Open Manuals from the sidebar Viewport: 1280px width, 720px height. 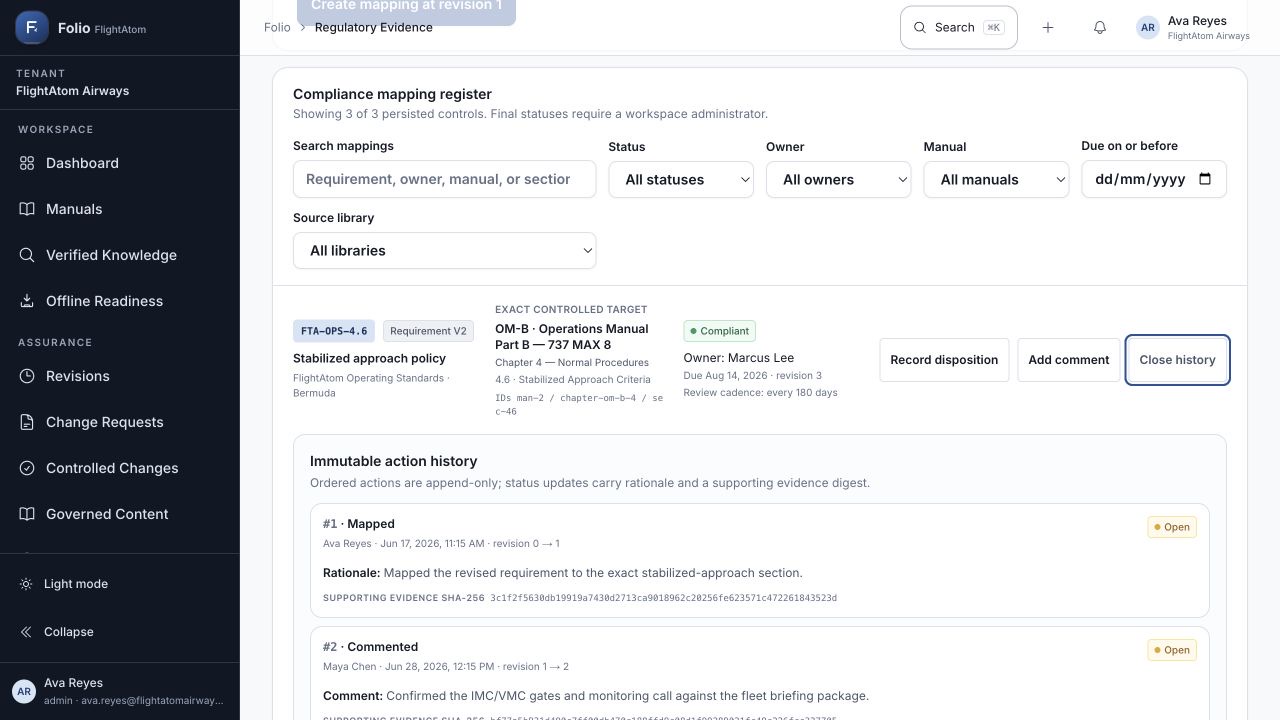click(119, 209)
